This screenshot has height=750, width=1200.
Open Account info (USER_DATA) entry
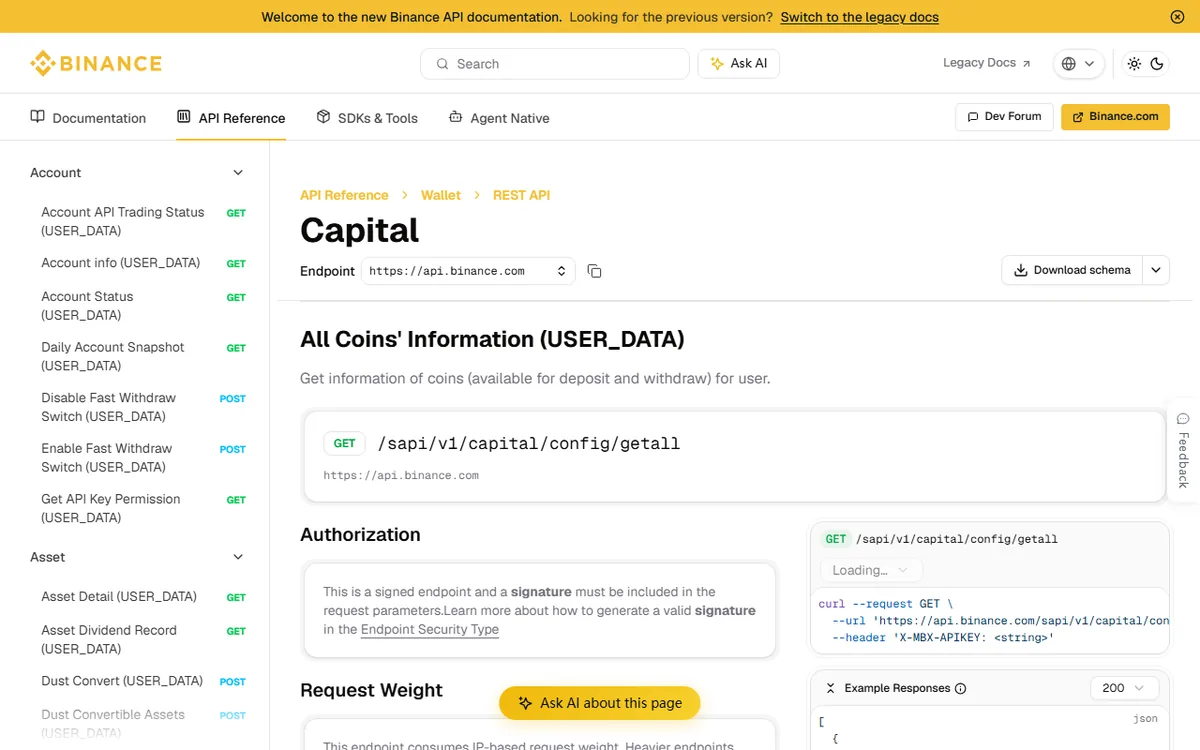[143, 263]
